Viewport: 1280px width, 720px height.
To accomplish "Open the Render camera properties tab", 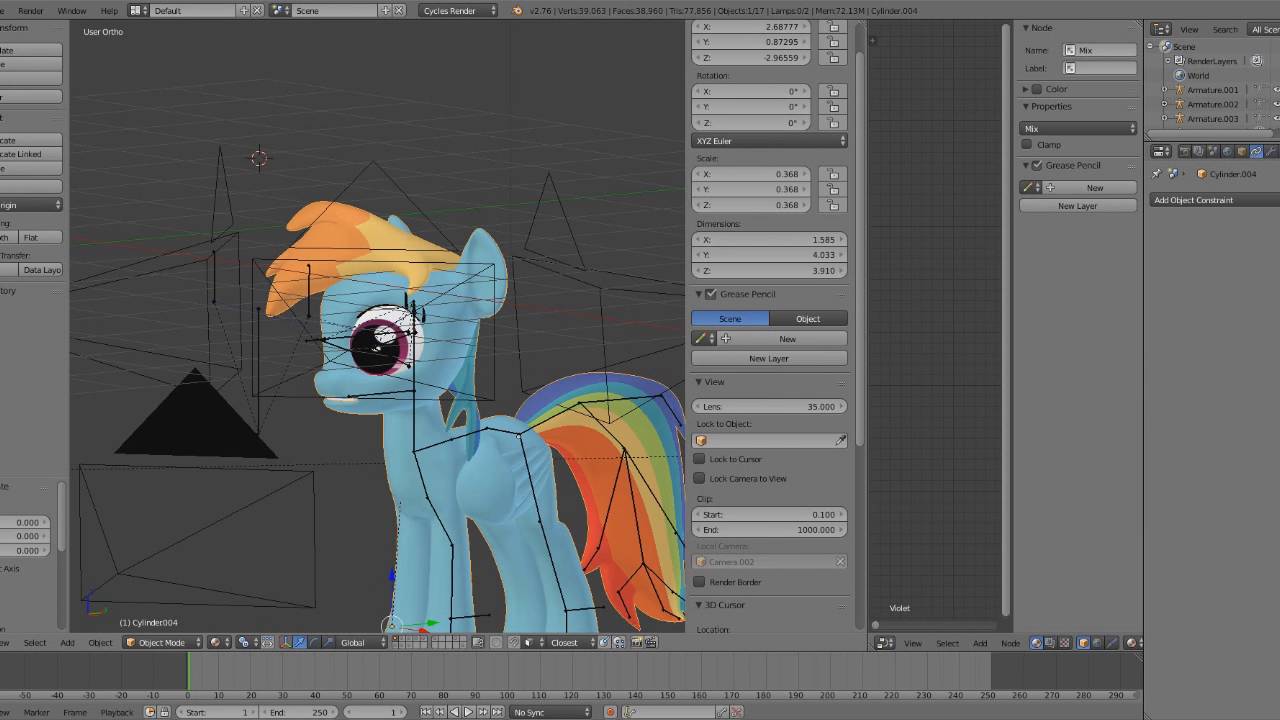I will click(x=1185, y=151).
